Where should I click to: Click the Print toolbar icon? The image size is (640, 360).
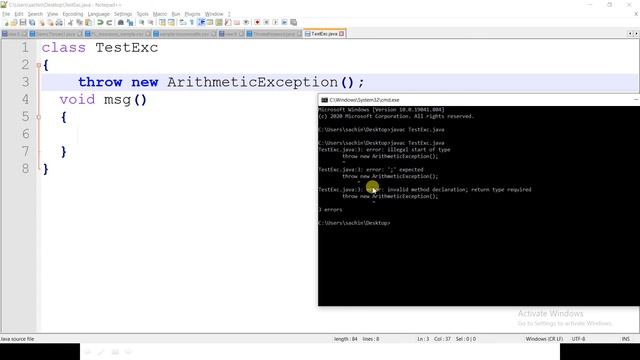pyautogui.click(x=59, y=22)
